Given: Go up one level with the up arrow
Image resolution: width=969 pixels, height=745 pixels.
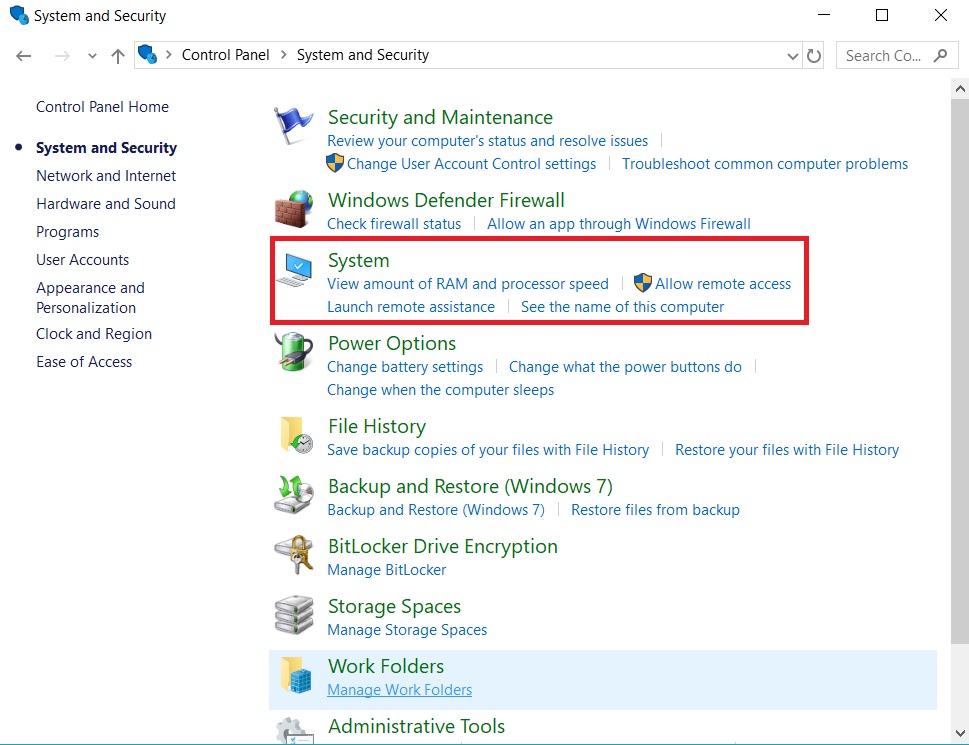Looking at the screenshot, I should point(117,56).
